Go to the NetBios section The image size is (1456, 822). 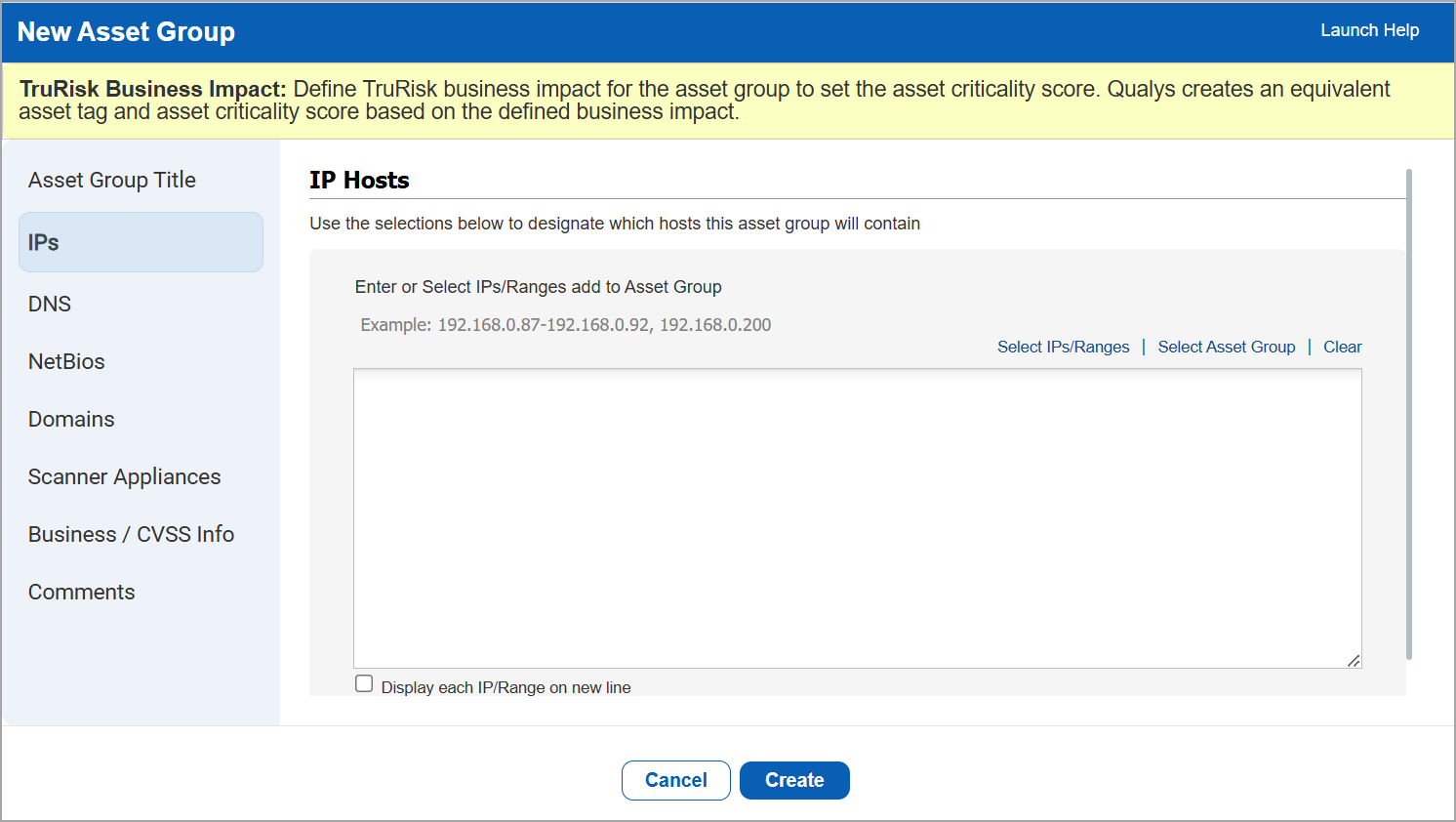click(x=66, y=361)
